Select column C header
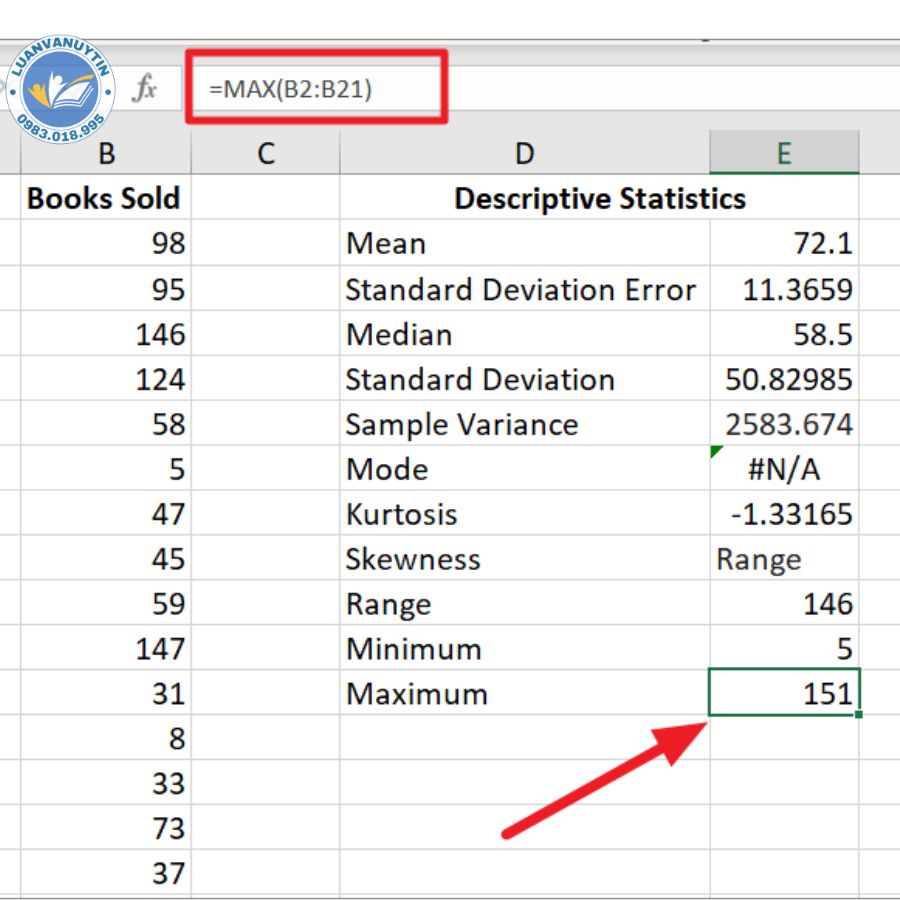900x900 pixels. (265, 153)
